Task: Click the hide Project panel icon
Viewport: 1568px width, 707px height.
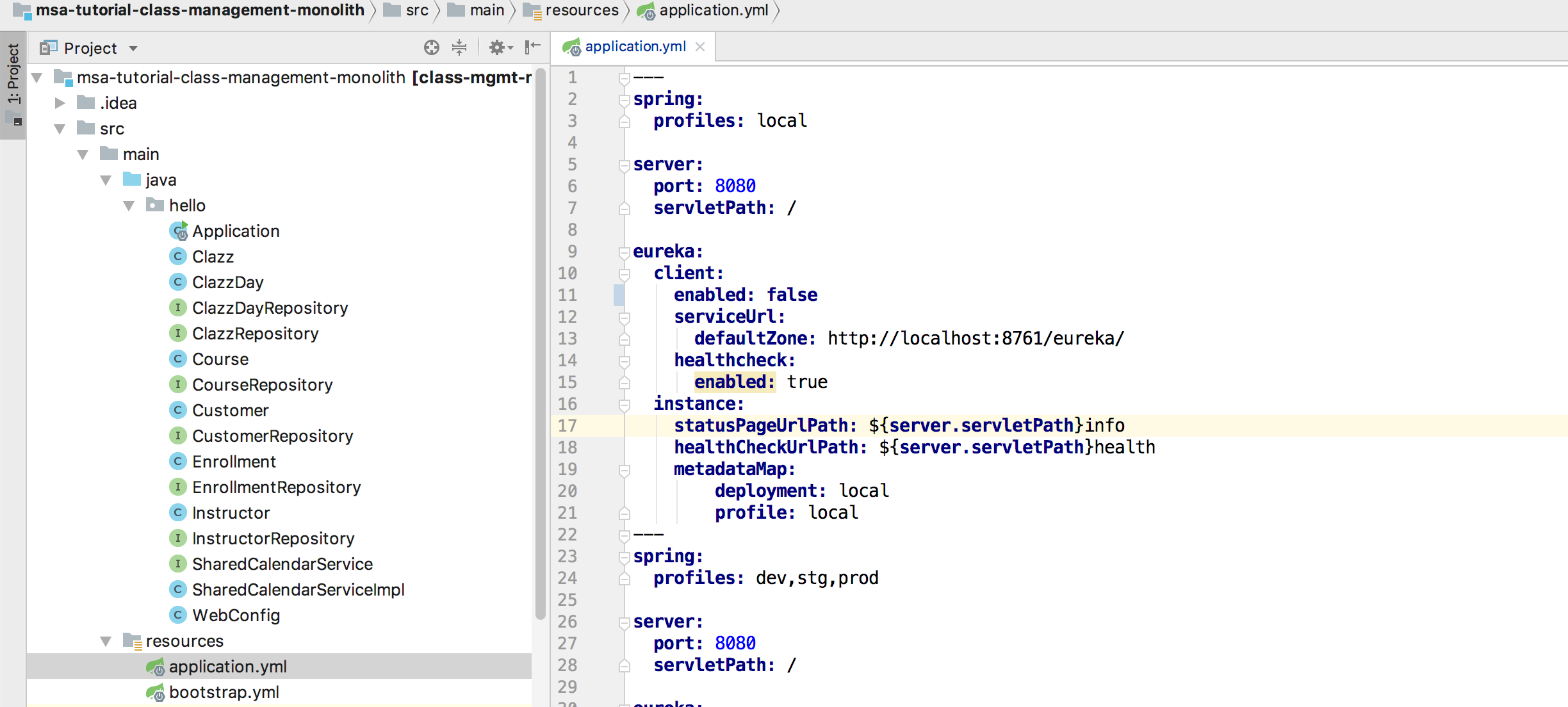Action: (x=532, y=47)
